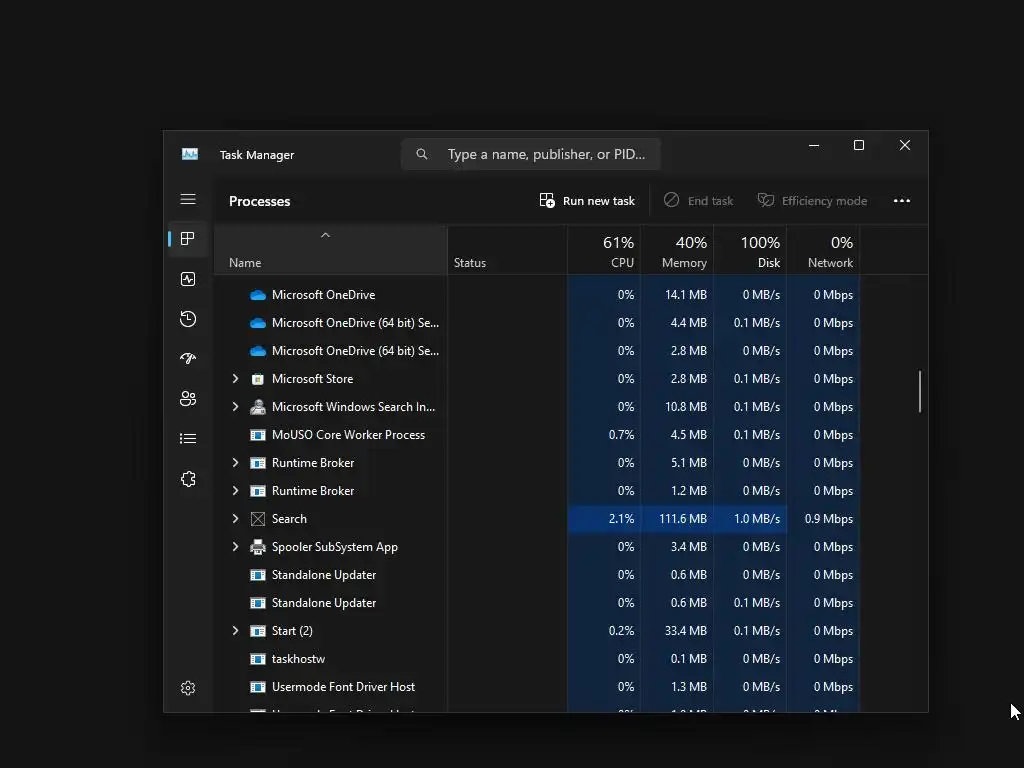1024x768 pixels.
Task: Expand the Search process group
Action: pos(235,519)
